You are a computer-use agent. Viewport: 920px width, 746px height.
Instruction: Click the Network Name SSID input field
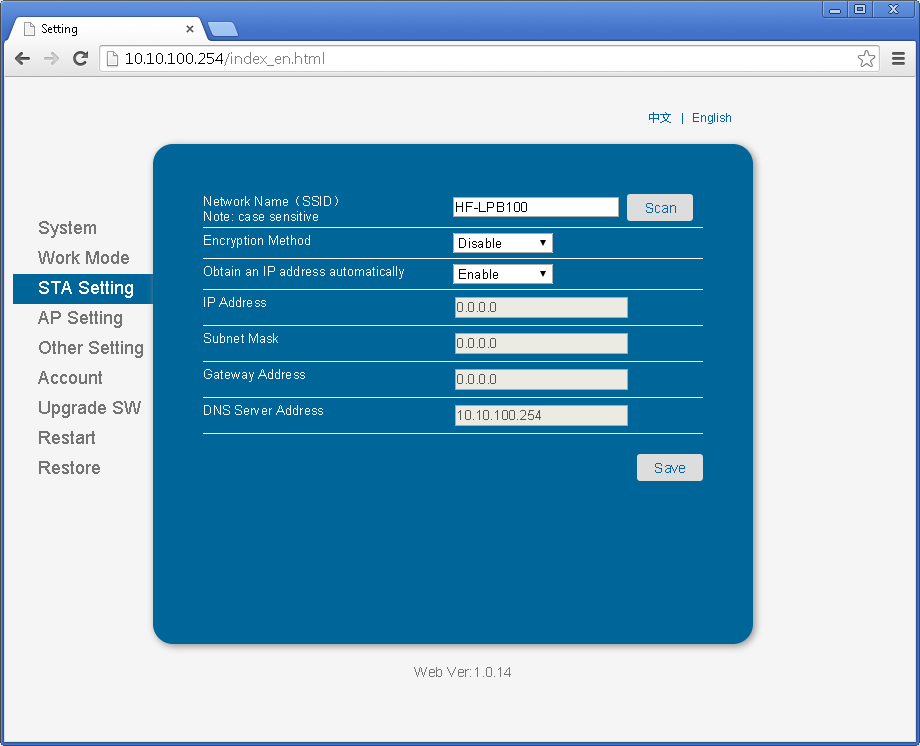[535, 207]
